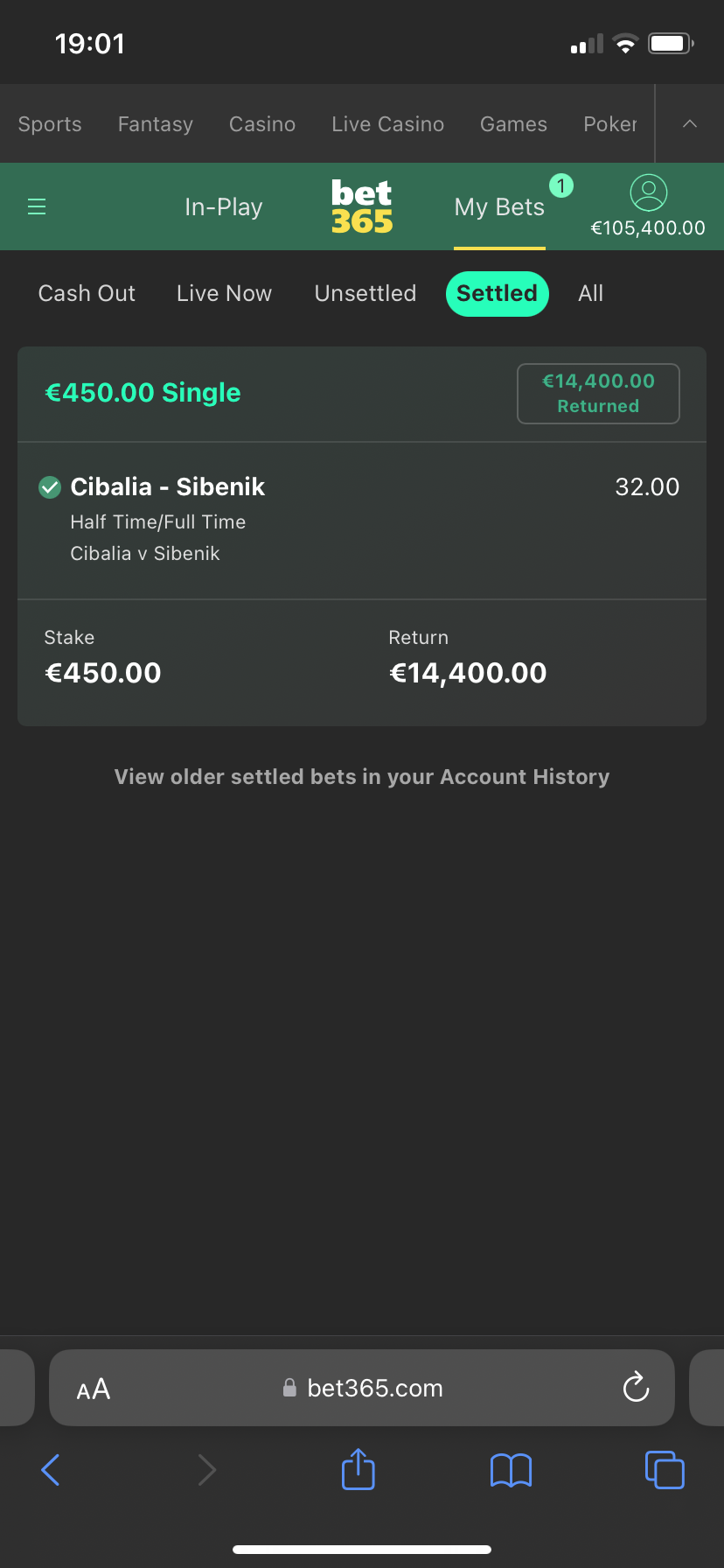
Task: Select the Settled filter pill
Action: click(x=497, y=293)
